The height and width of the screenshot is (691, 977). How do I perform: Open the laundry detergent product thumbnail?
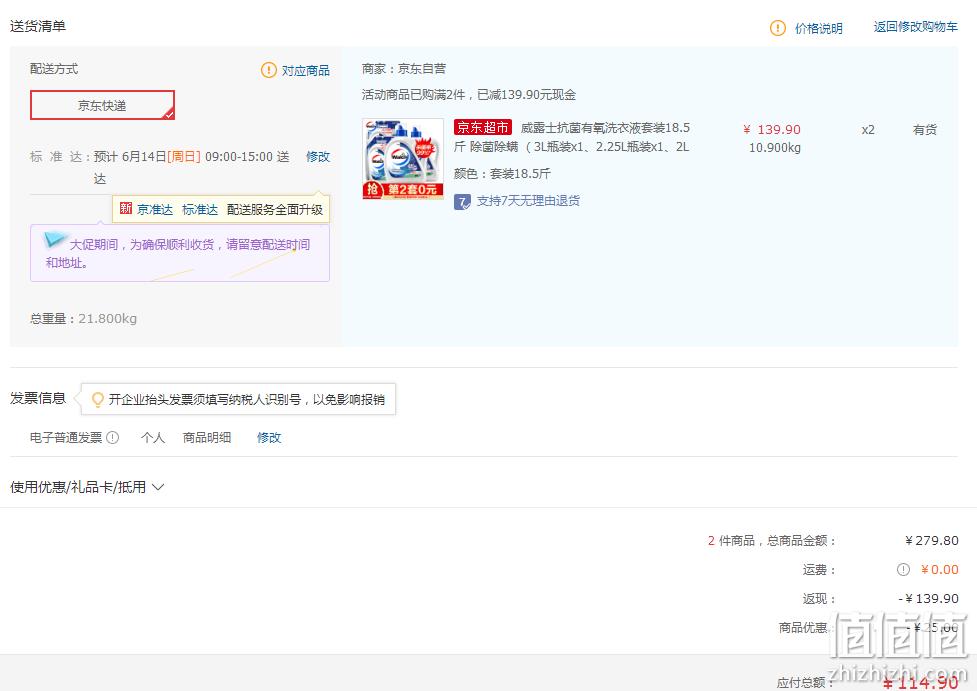coord(403,159)
